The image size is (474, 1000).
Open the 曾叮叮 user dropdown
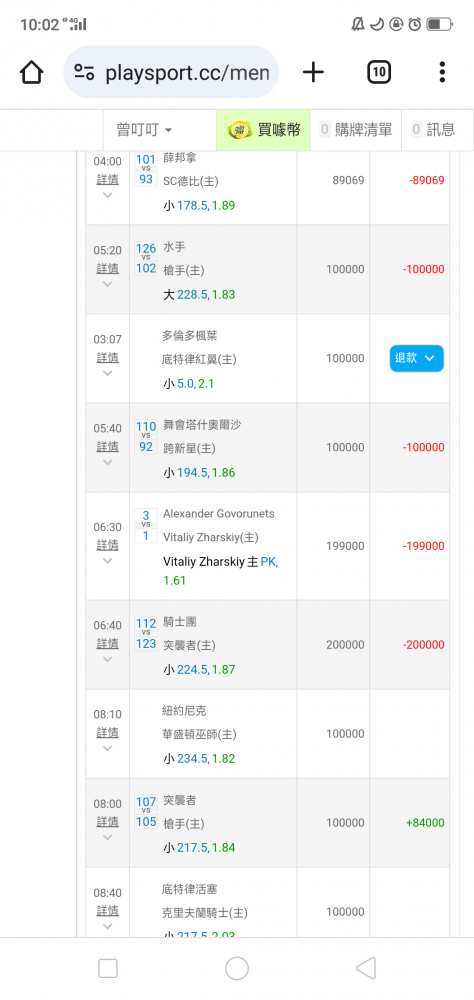pyautogui.click(x=144, y=130)
